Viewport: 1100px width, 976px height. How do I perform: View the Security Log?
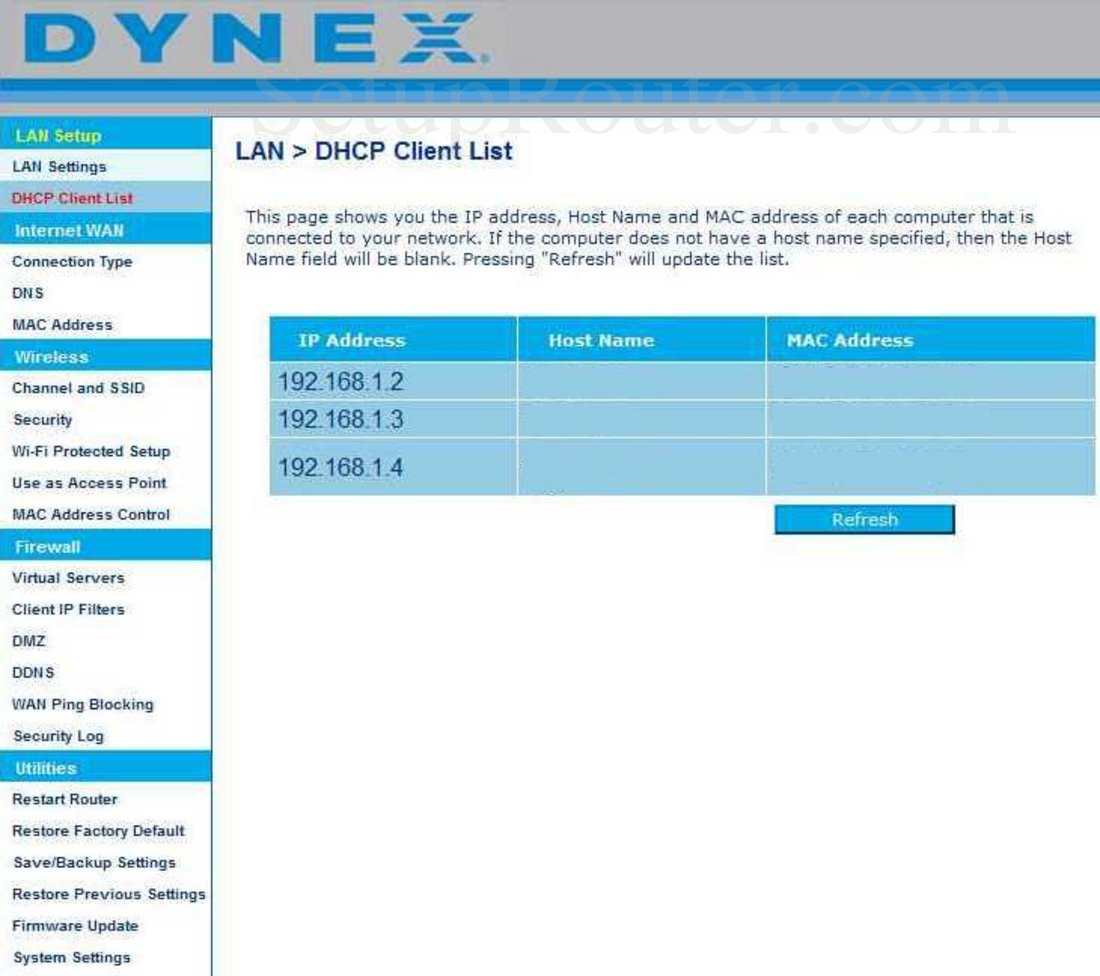(x=59, y=735)
